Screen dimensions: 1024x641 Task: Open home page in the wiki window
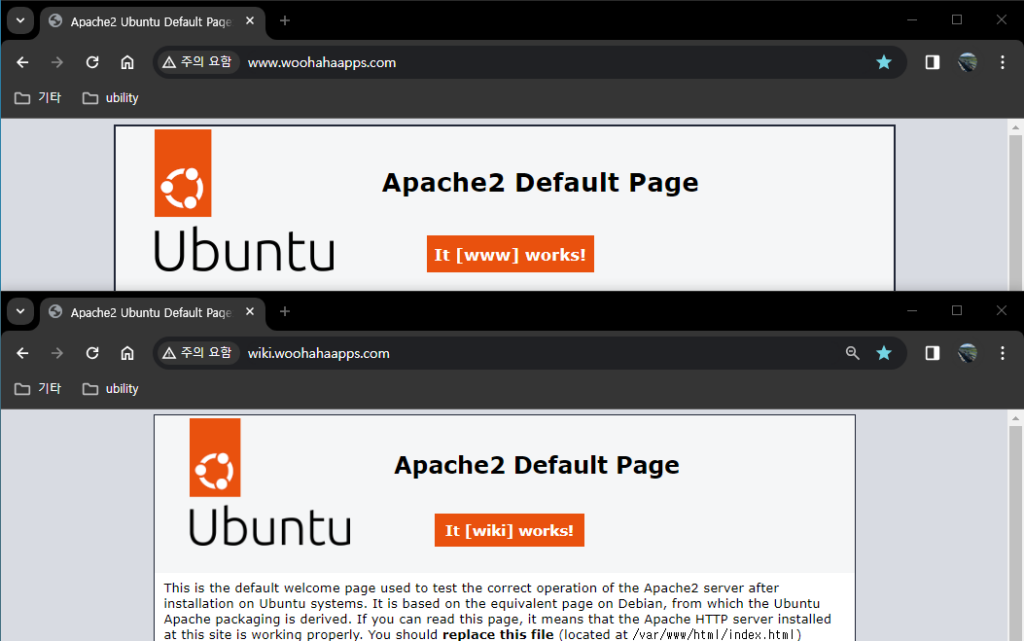127,353
